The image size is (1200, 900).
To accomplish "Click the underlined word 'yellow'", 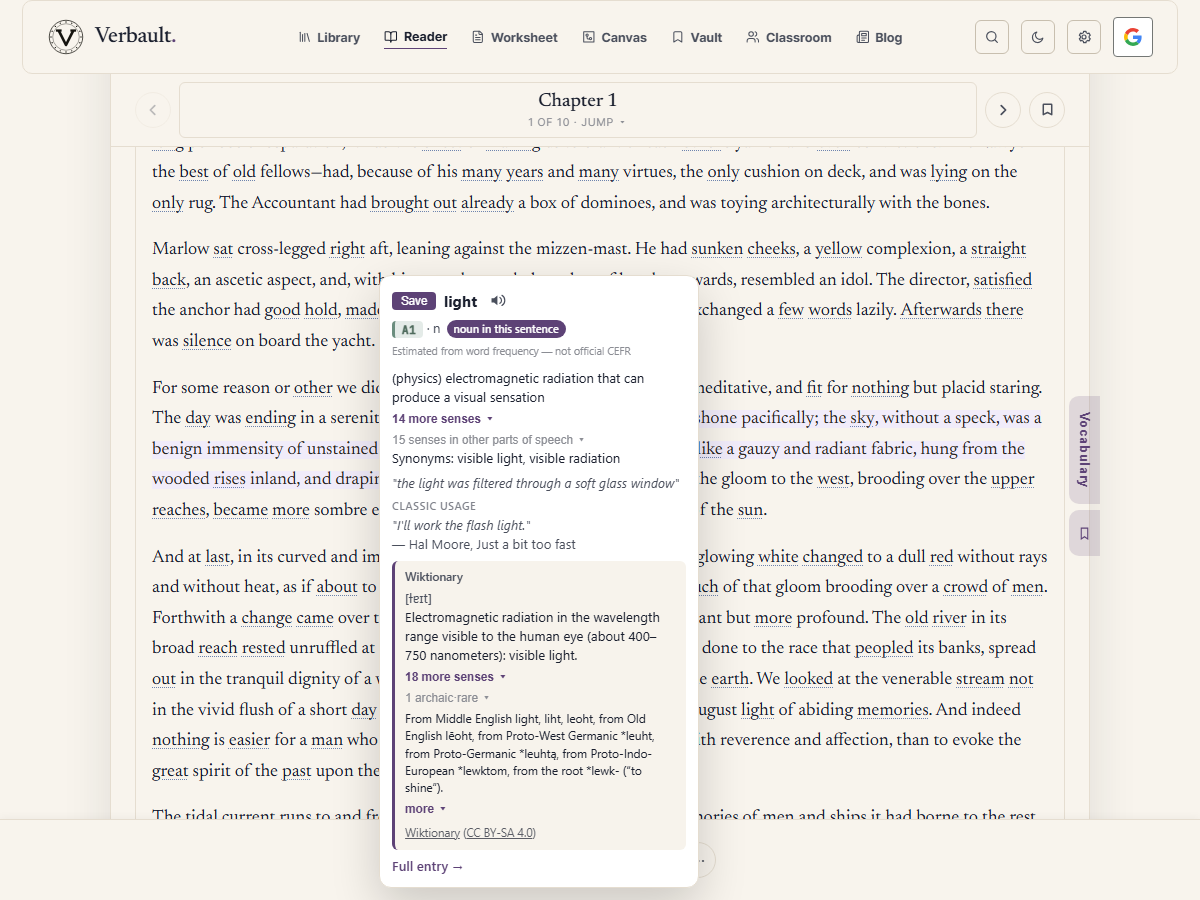I will (x=837, y=249).
